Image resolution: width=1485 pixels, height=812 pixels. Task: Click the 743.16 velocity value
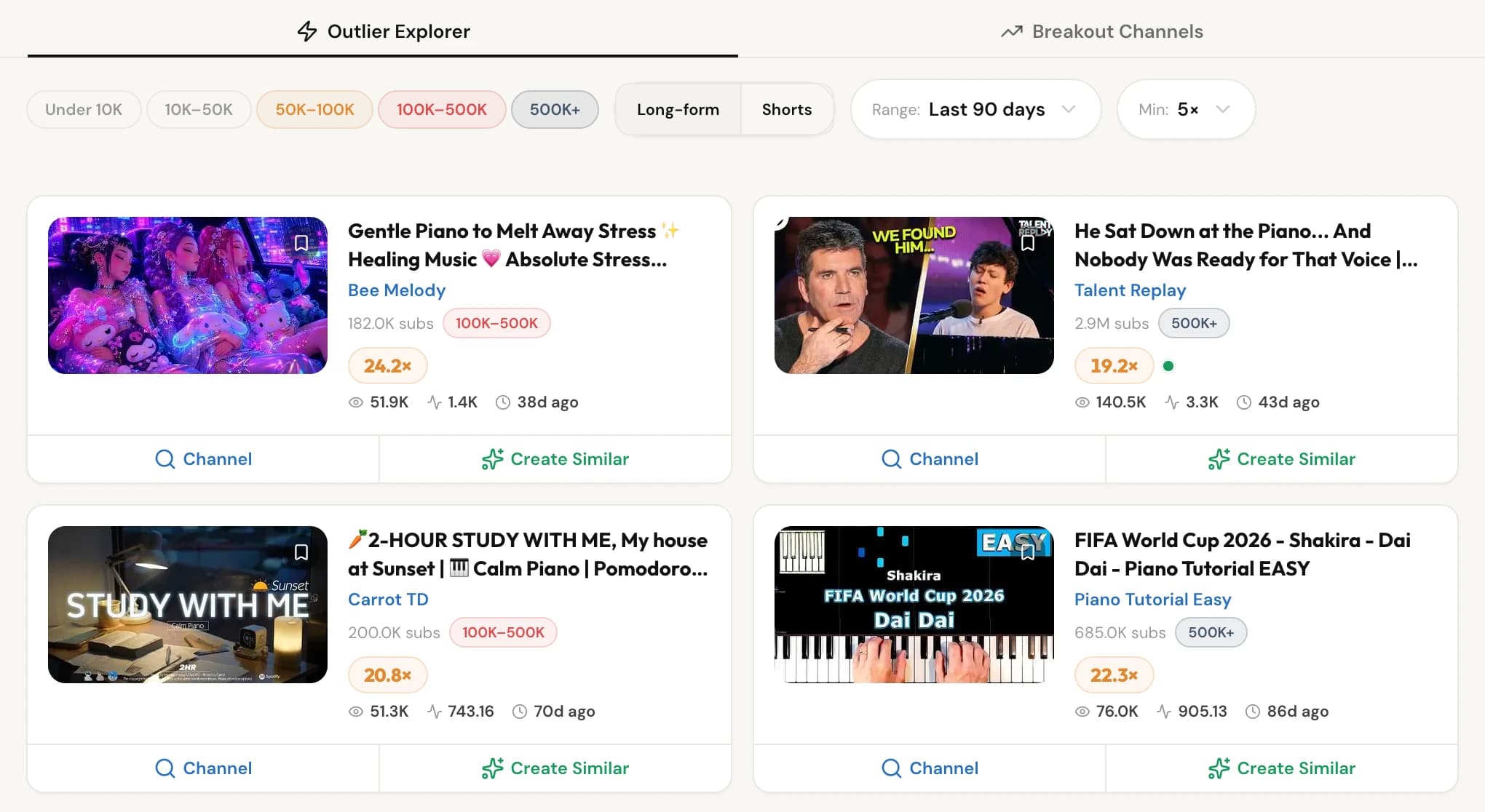[471, 712]
